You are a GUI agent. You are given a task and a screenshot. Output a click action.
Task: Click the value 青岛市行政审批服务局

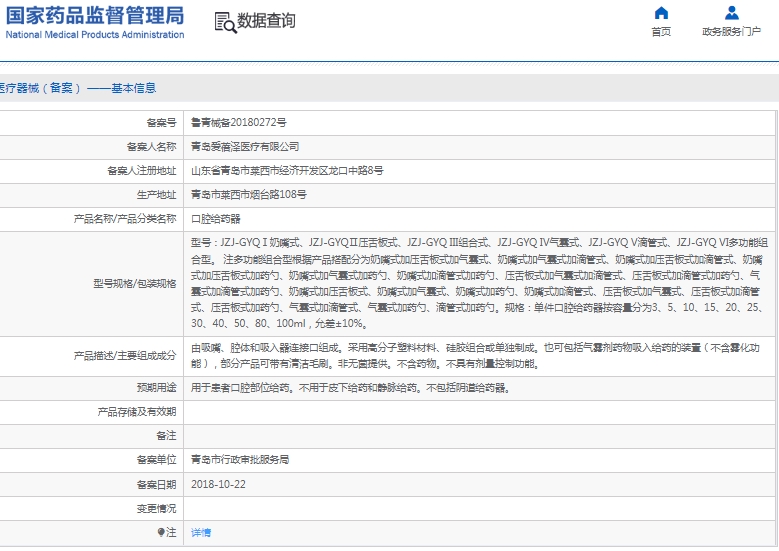[x=240, y=460]
